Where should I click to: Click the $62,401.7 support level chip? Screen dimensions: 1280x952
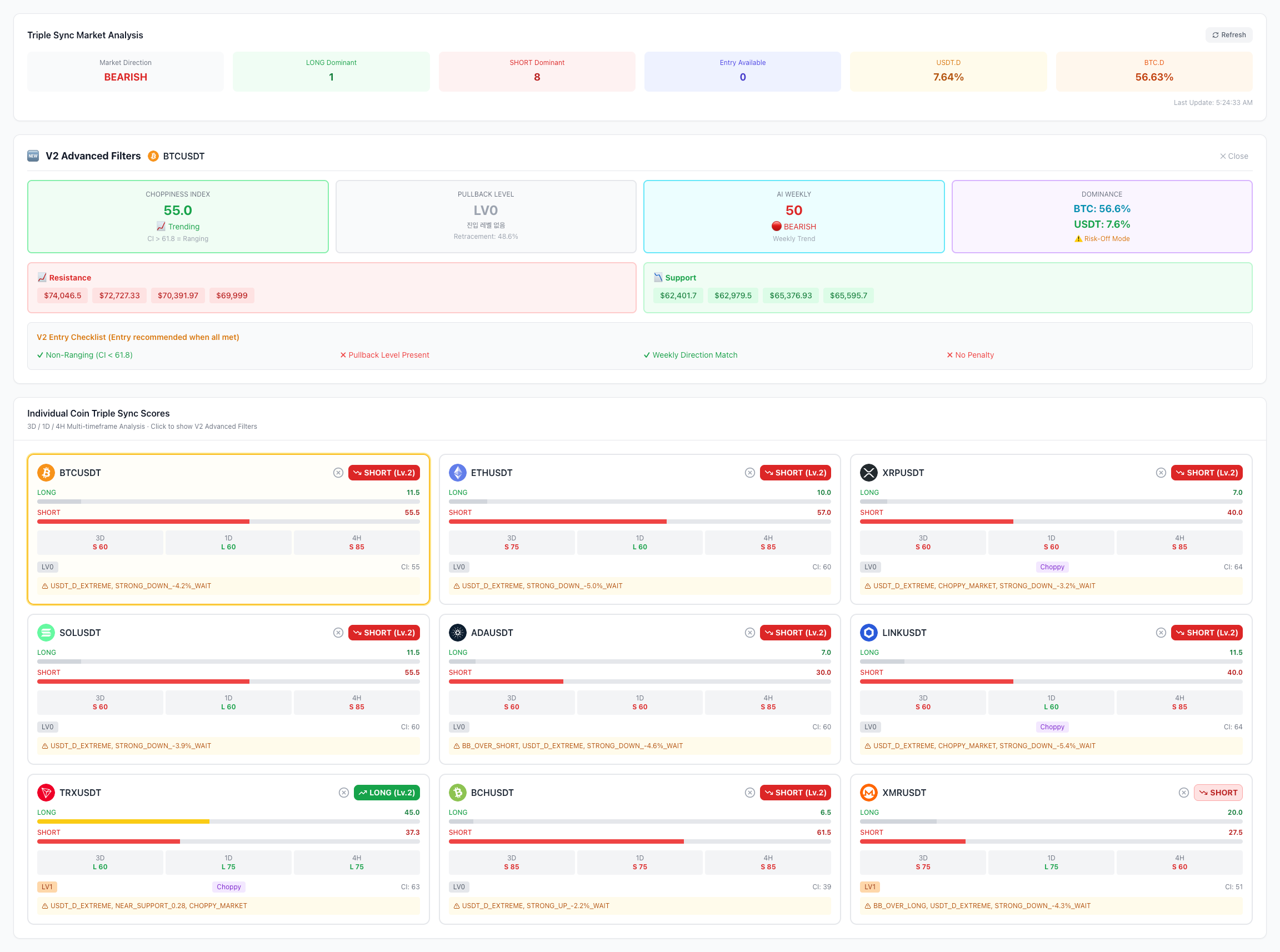[x=678, y=295]
